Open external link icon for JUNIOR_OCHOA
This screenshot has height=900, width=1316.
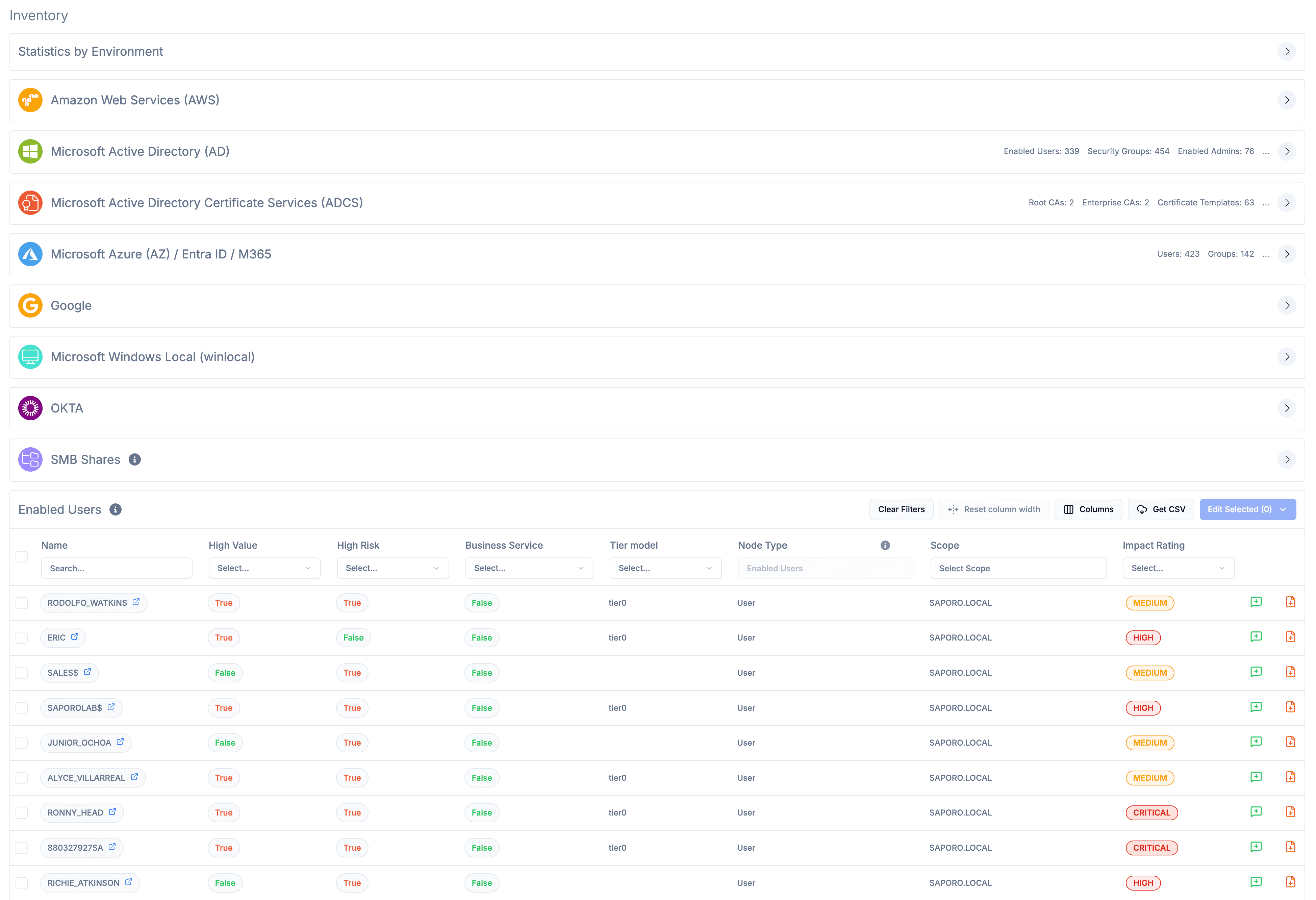tap(120, 742)
